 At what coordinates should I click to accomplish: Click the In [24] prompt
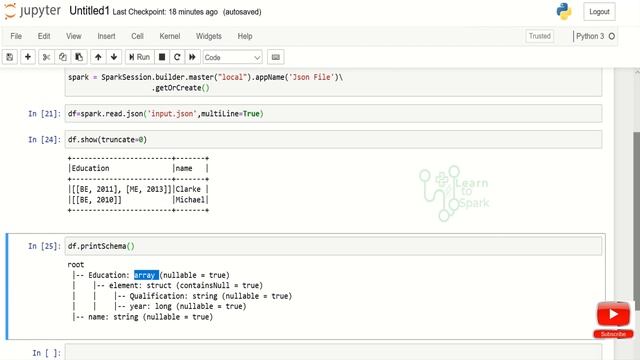44,140
